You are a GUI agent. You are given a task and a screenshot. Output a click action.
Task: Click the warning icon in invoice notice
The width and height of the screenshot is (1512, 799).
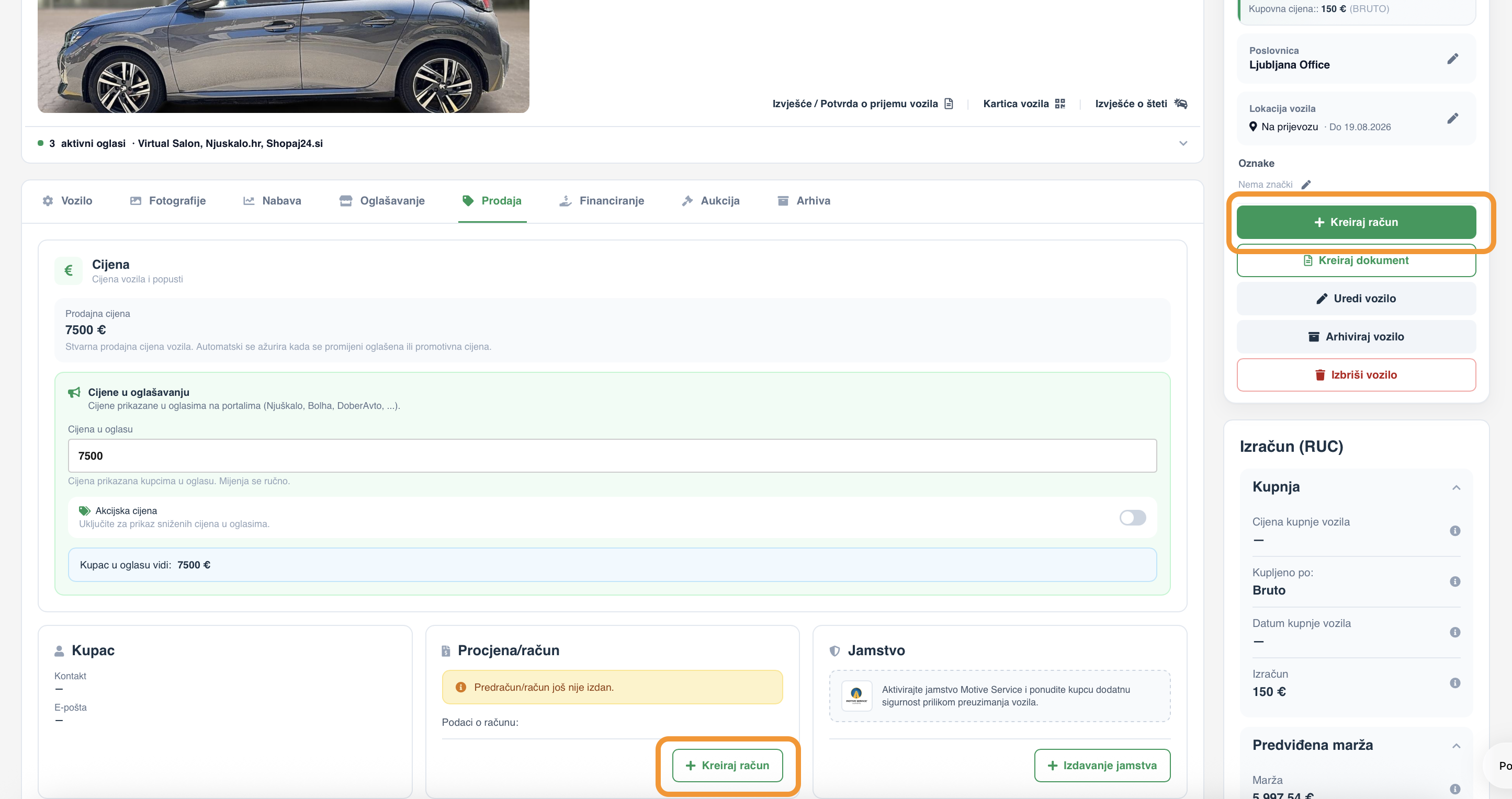461,687
